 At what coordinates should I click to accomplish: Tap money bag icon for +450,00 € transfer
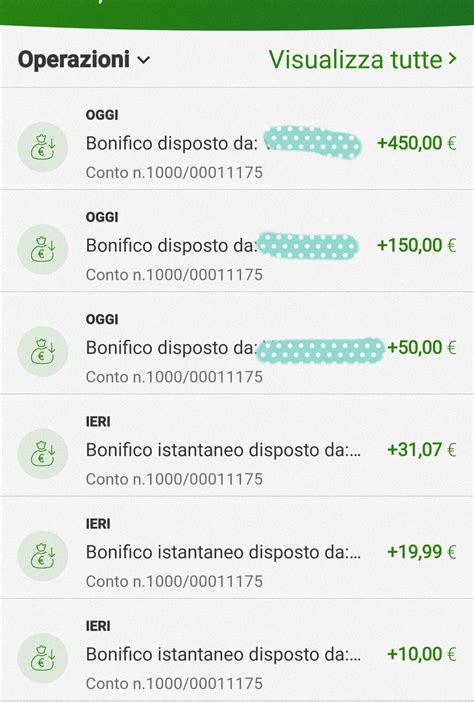43,147
